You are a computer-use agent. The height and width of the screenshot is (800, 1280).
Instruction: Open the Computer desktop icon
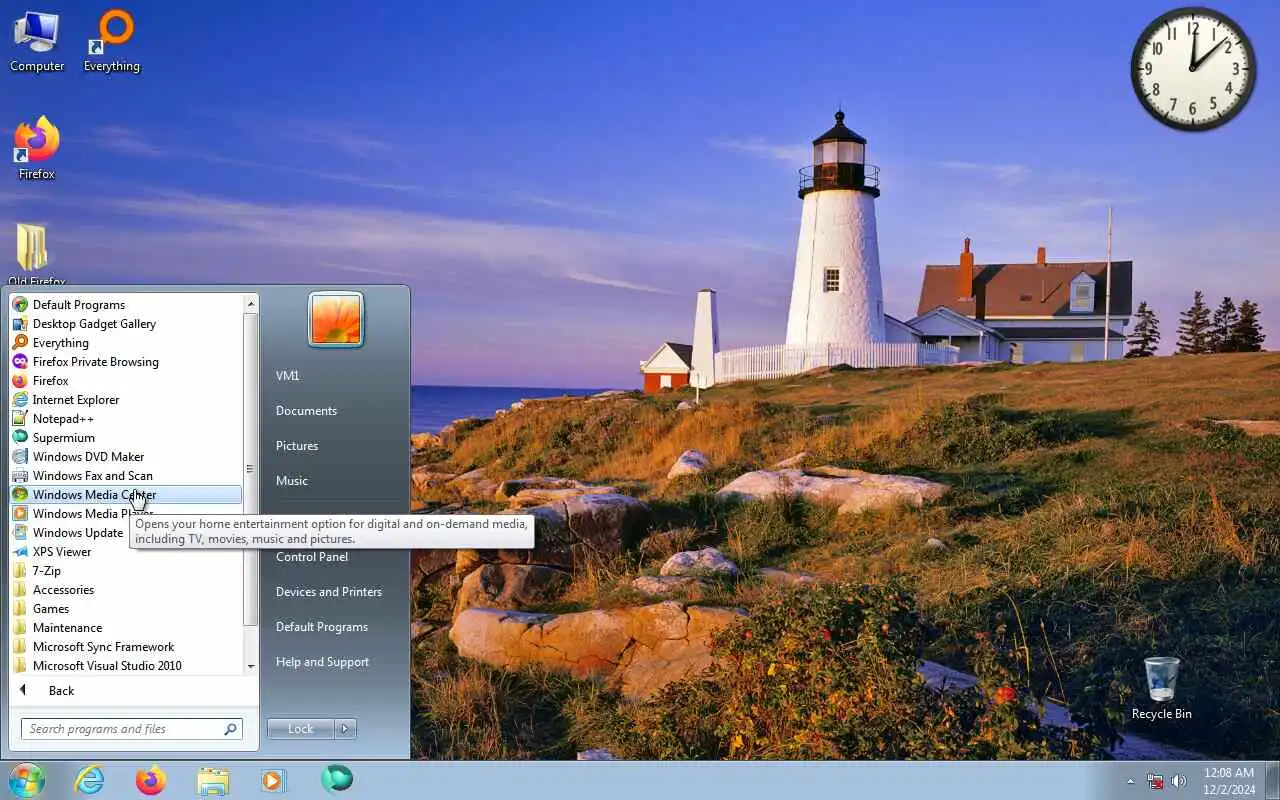pyautogui.click(x=37, y=42)
